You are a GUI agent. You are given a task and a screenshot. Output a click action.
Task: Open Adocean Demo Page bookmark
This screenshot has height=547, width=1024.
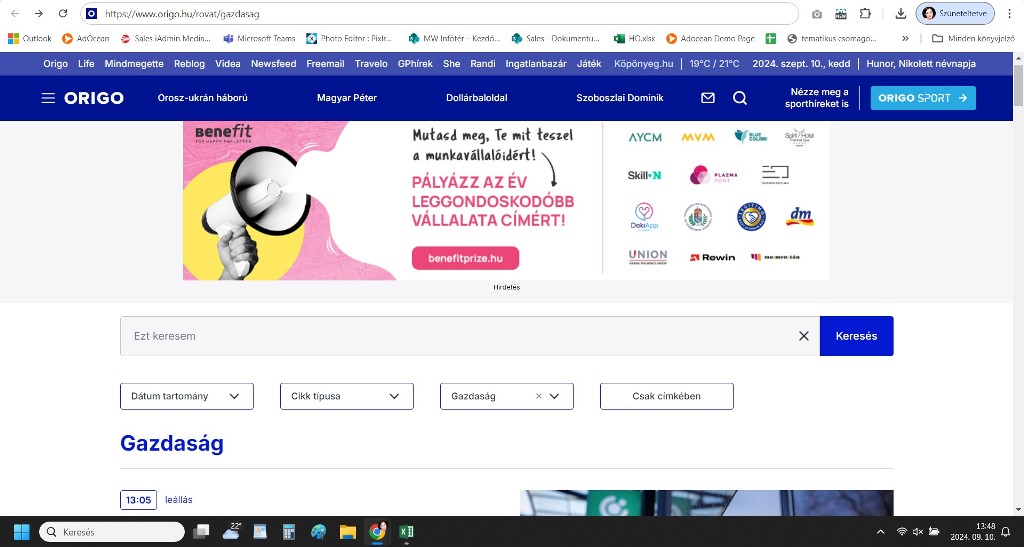click(711, 39)
